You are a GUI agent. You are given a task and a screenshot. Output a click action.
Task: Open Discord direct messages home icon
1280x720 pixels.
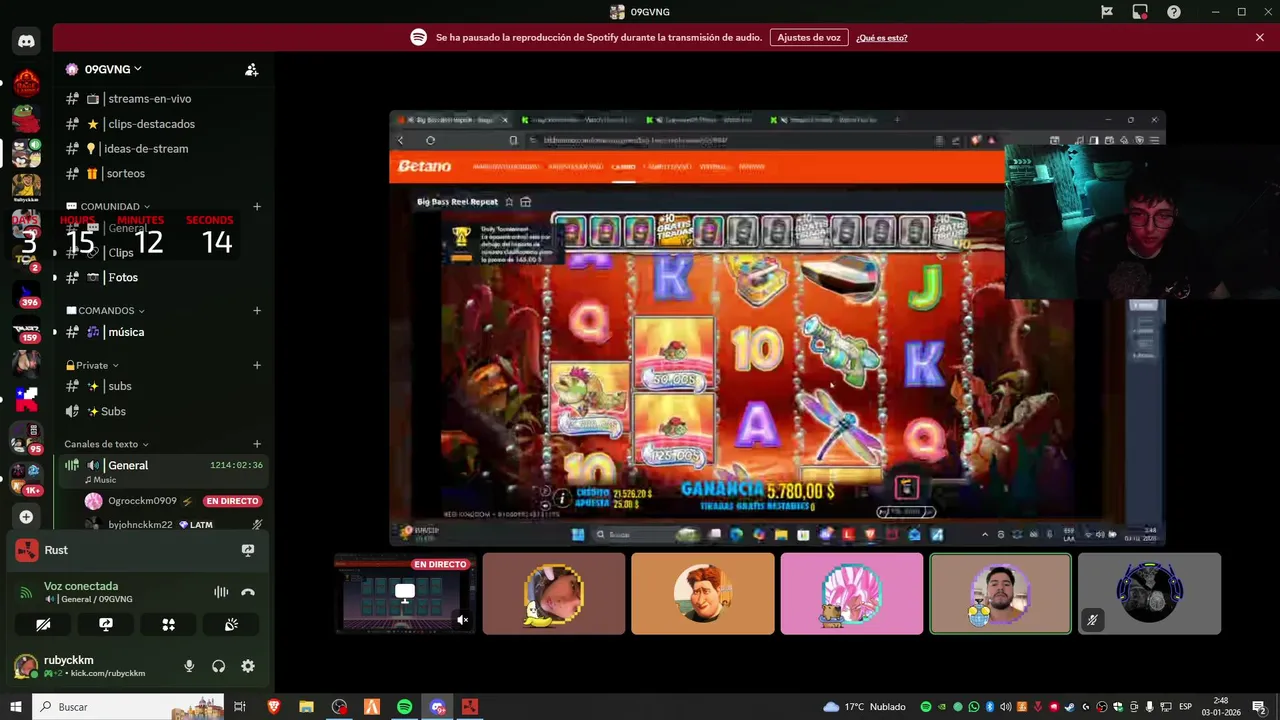coord(26,41)
